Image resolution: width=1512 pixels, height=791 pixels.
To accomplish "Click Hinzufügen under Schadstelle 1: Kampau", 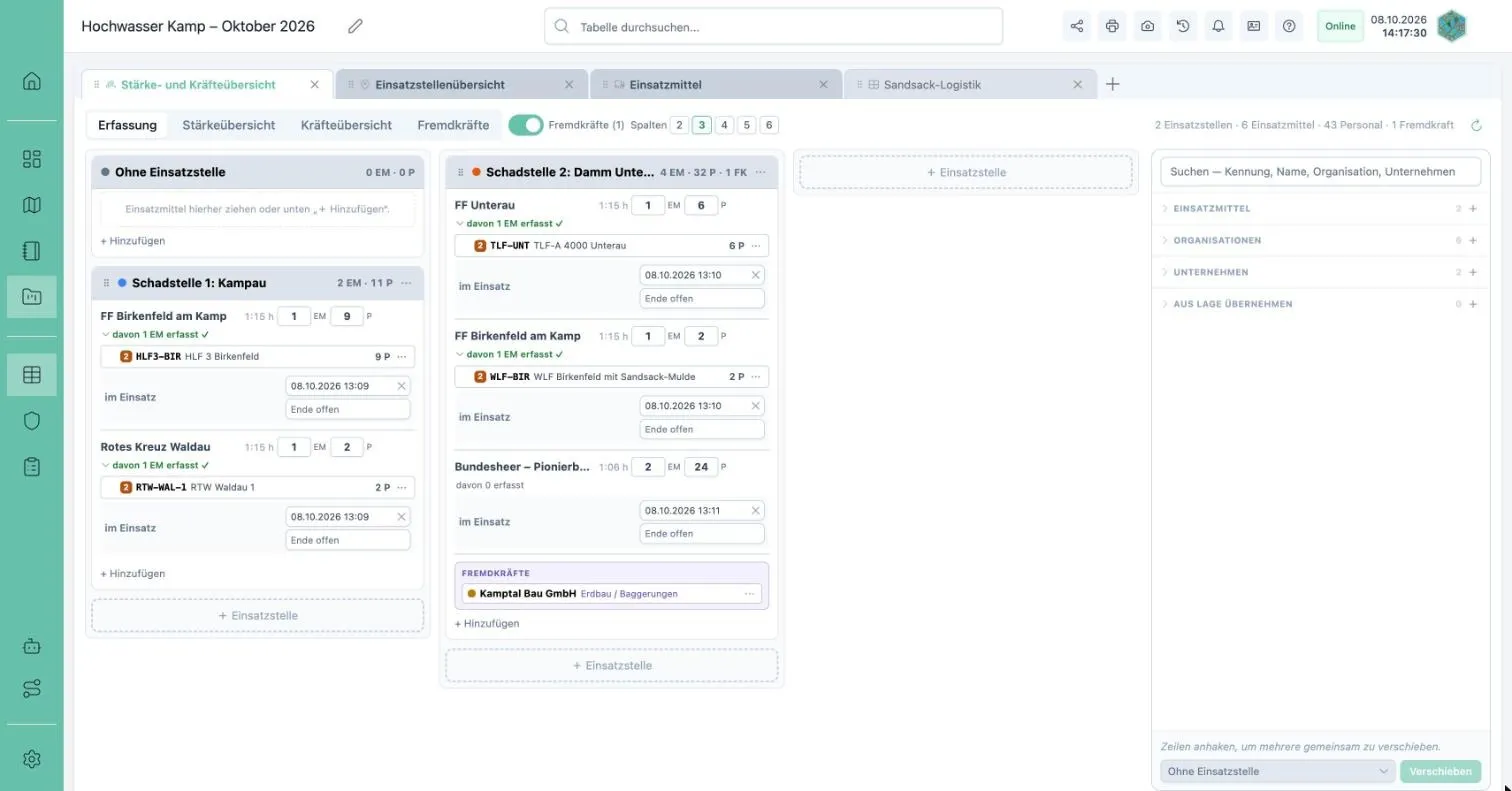I will (133, 574).
